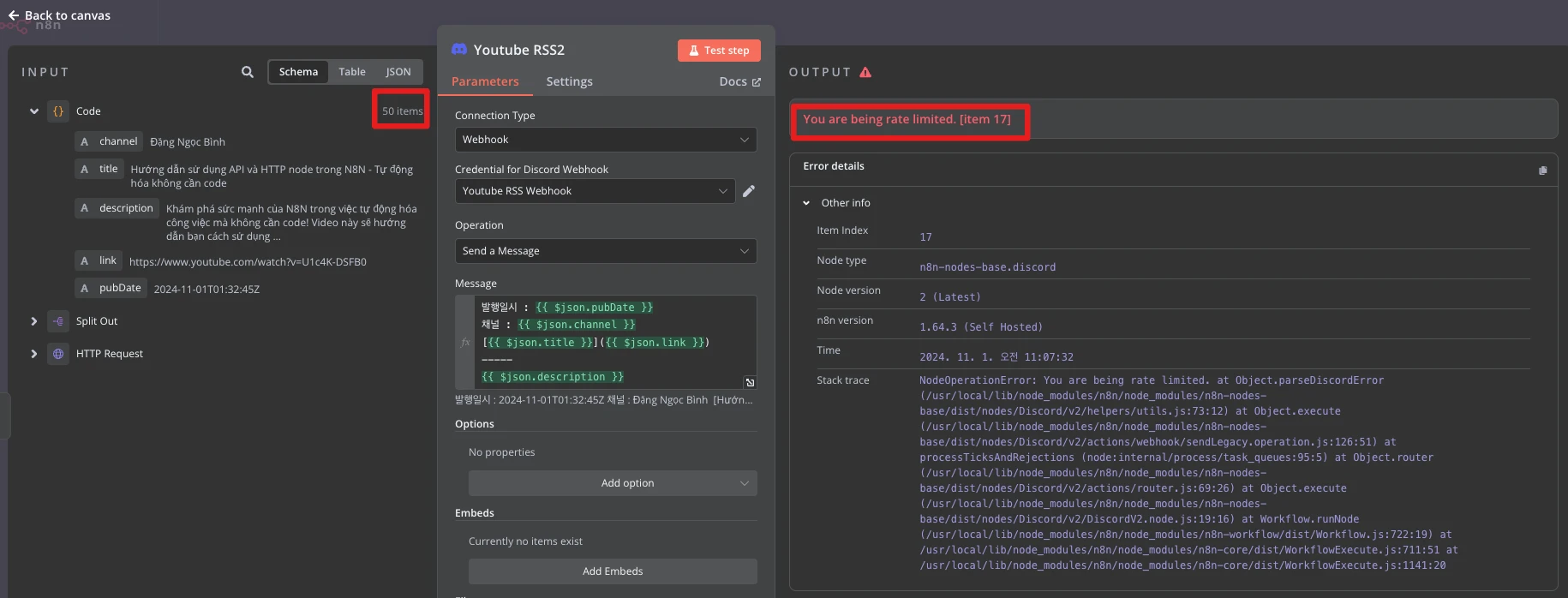
Task: Click the message preview result text
Action: click(x=604, y=400)
